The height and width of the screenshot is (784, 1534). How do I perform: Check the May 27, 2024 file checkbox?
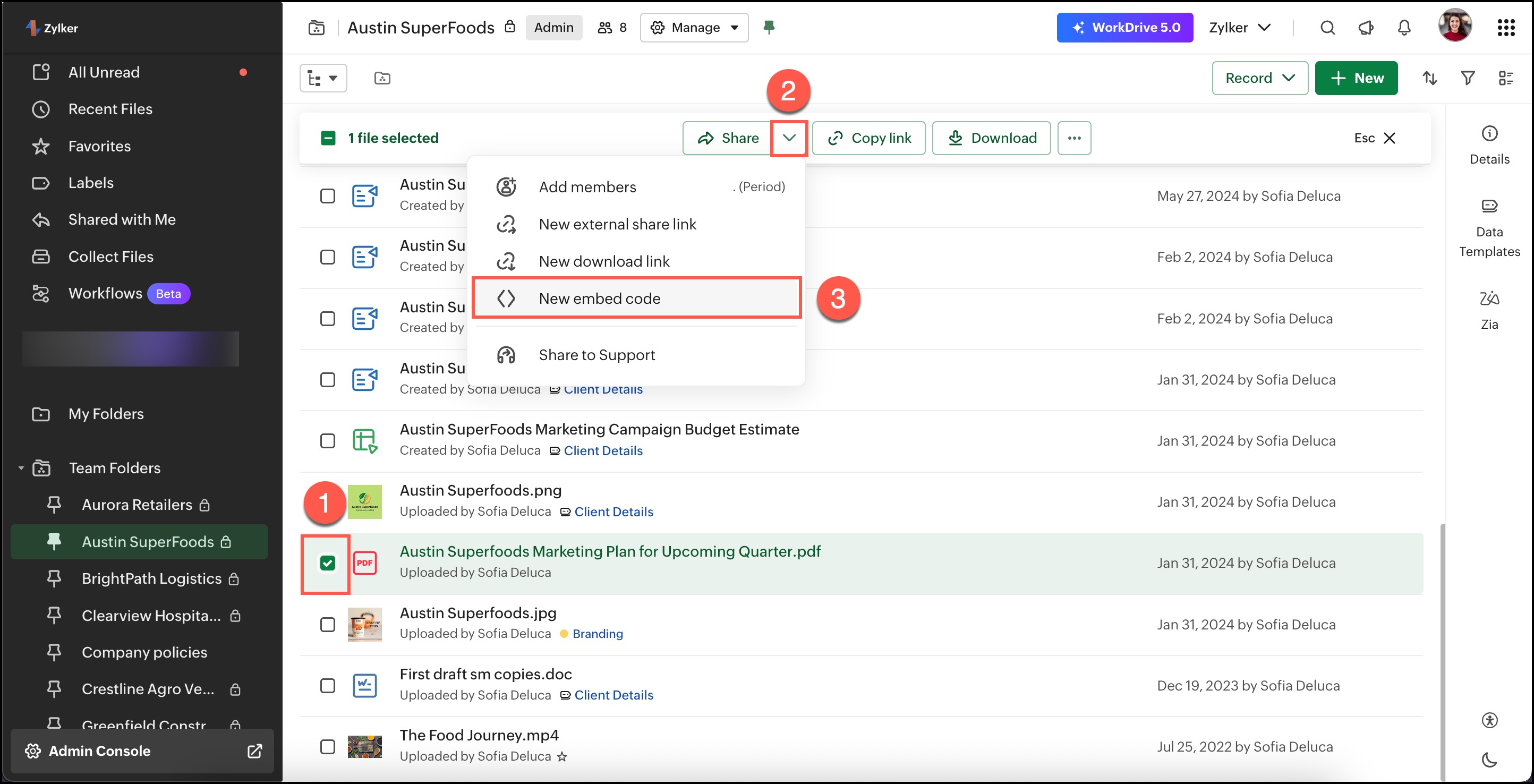point(328,196)
